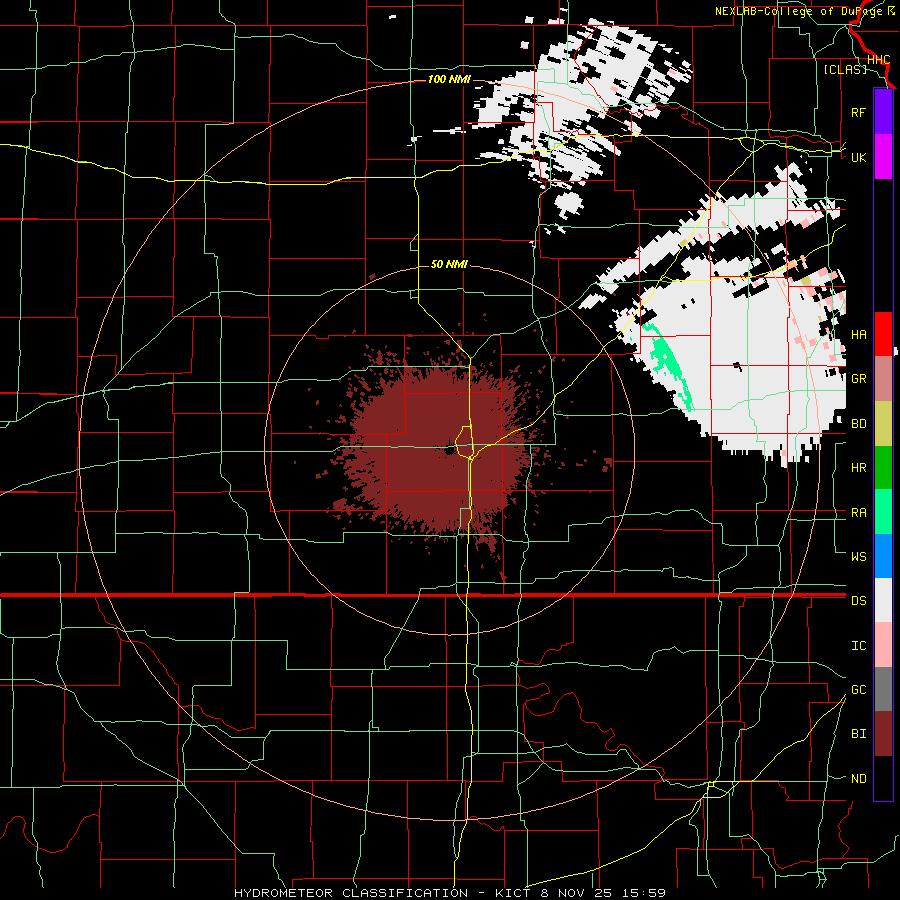The height and width of the screenshot is (900, 900).
Task: Click the IC legend label
Action: click(858, 646)
